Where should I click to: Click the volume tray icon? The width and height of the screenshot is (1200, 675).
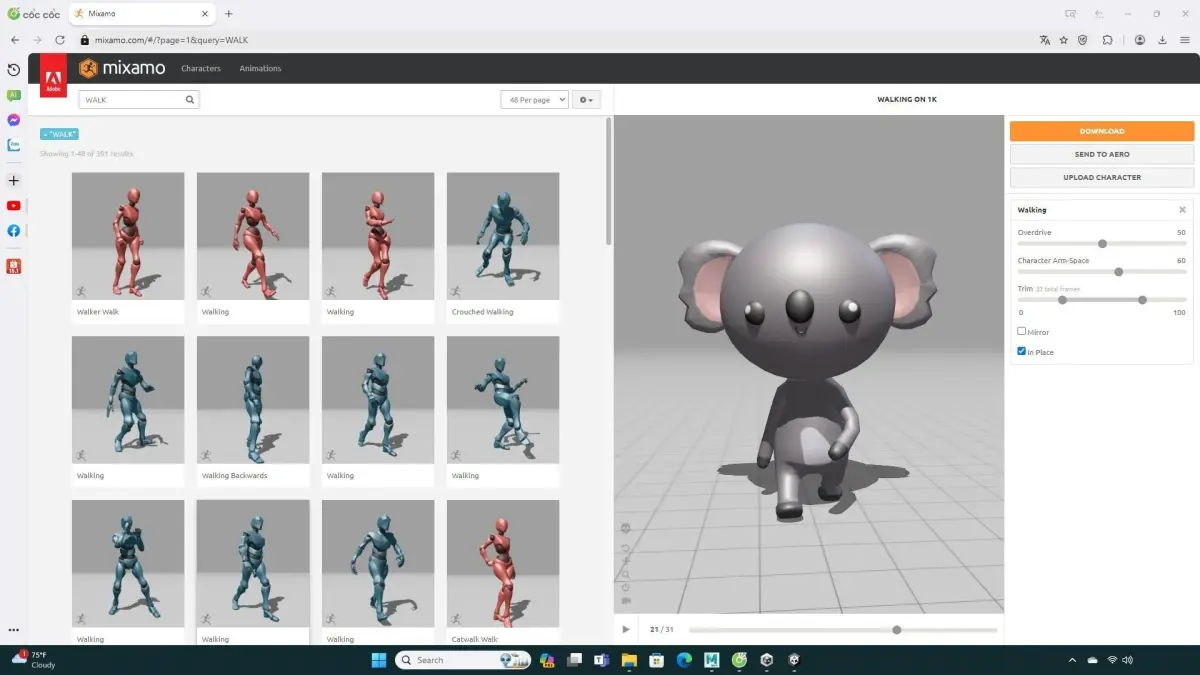pyautogui.click(x=1129, y=660)
